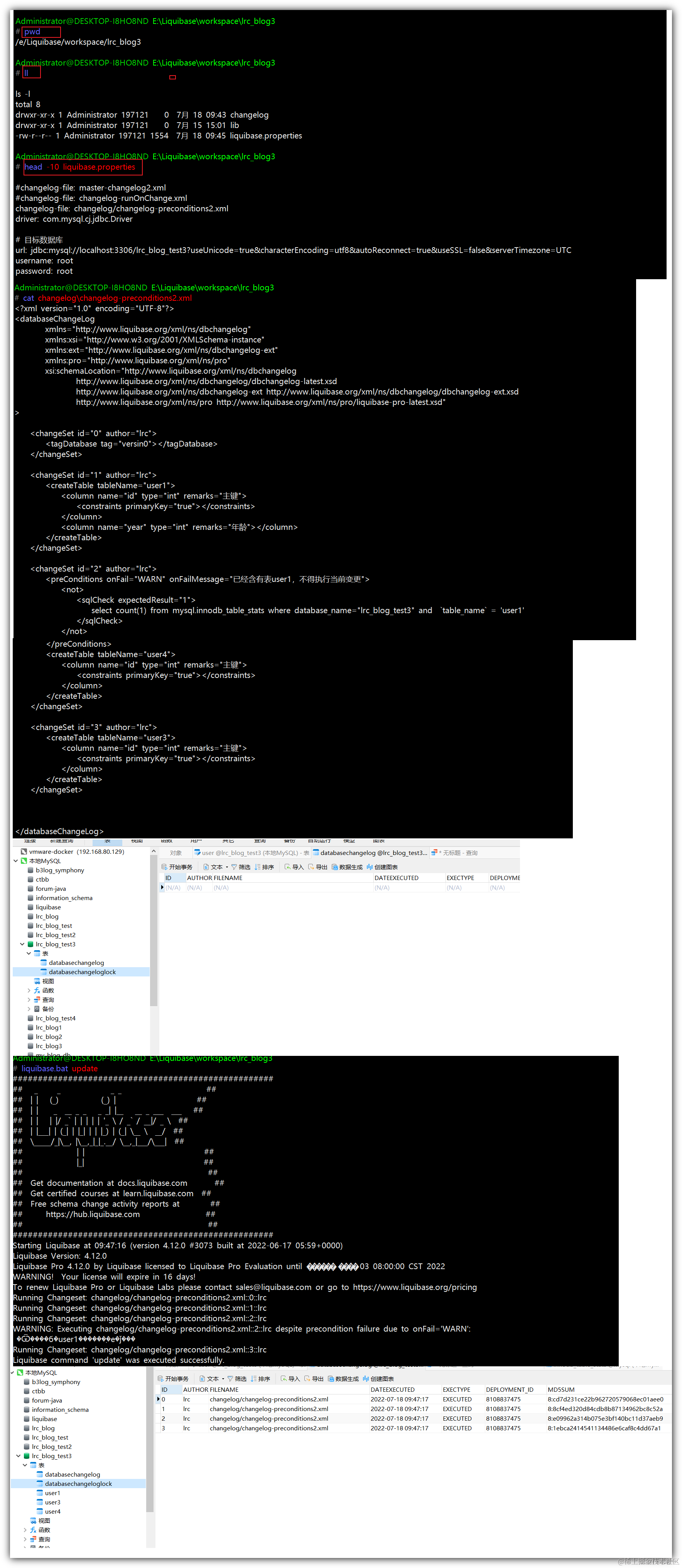Click 创建图表 in upper Navicat toolbar
Screen dimensions: 682x1568
382,867
